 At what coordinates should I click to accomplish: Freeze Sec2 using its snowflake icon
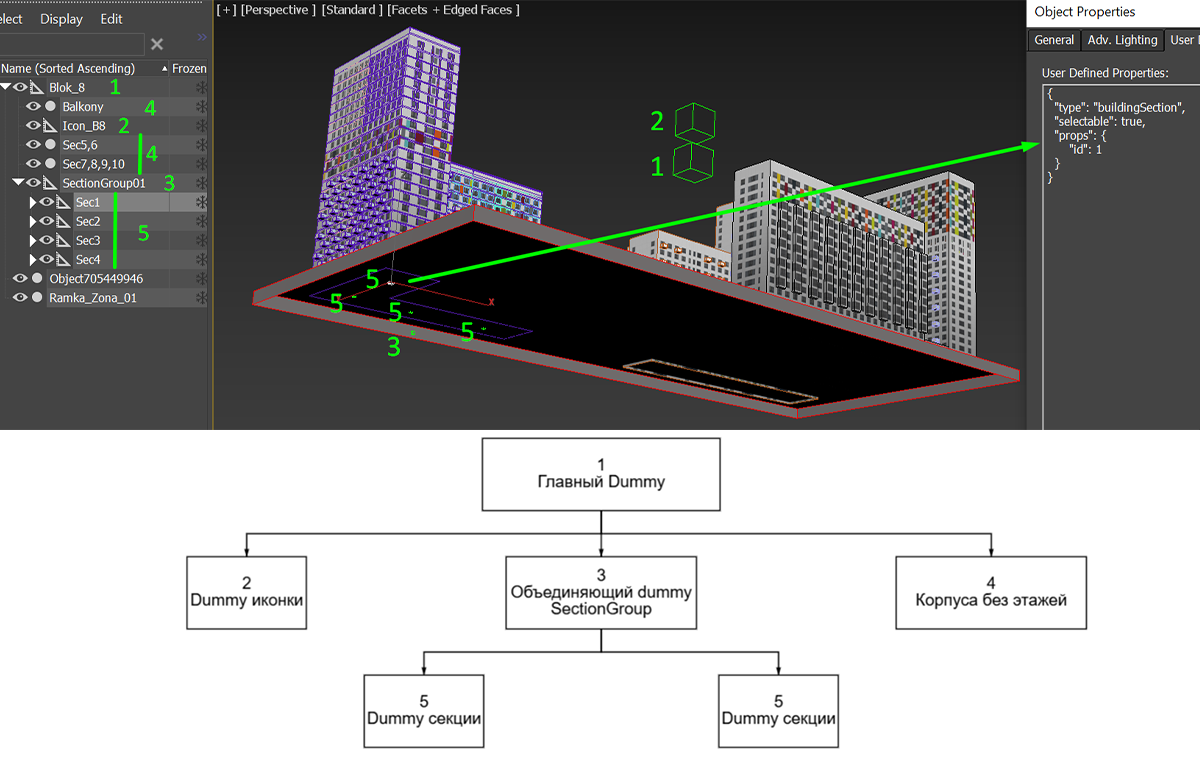point(201,222)
